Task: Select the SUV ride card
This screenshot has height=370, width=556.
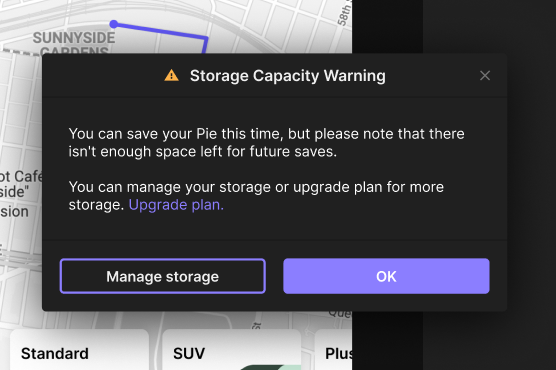Action: click(232, 350)
